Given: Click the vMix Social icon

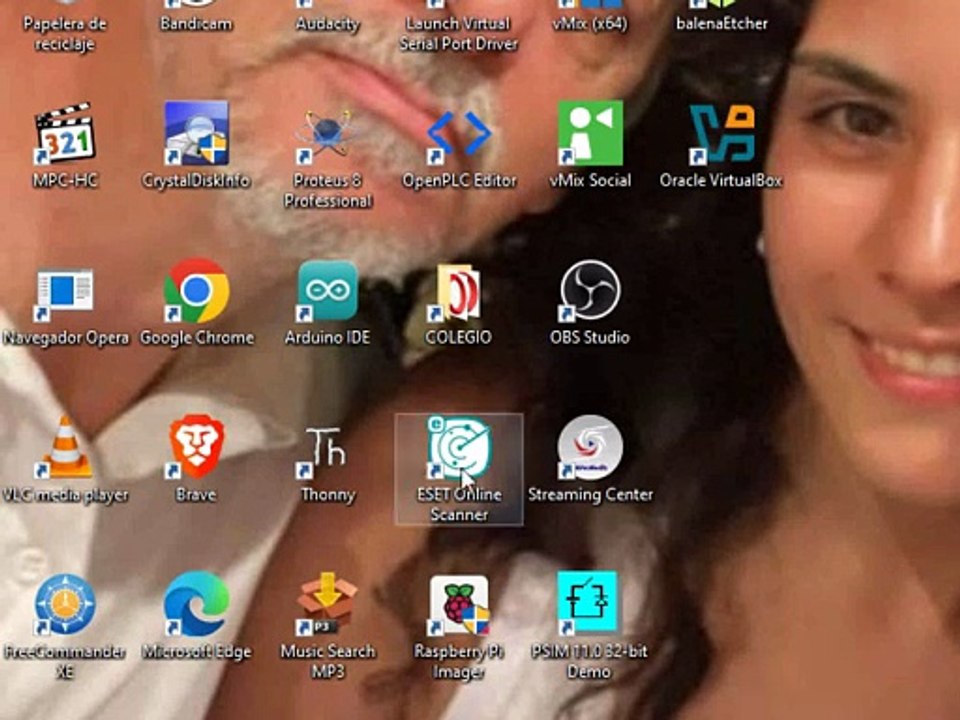Looking at the screenshot, I should [x=590, y=133].
